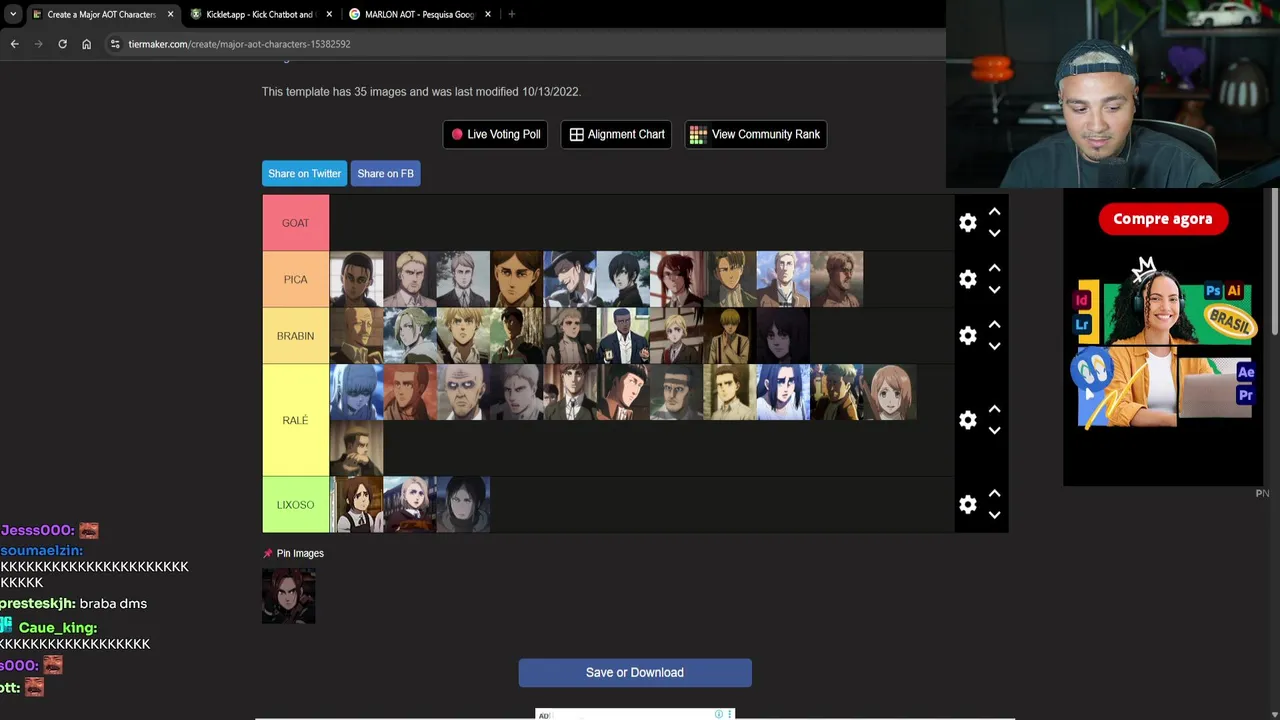Open settings gear for RALÉ tier row
The height and width of the screenshot is (720, 1280).
967,420
